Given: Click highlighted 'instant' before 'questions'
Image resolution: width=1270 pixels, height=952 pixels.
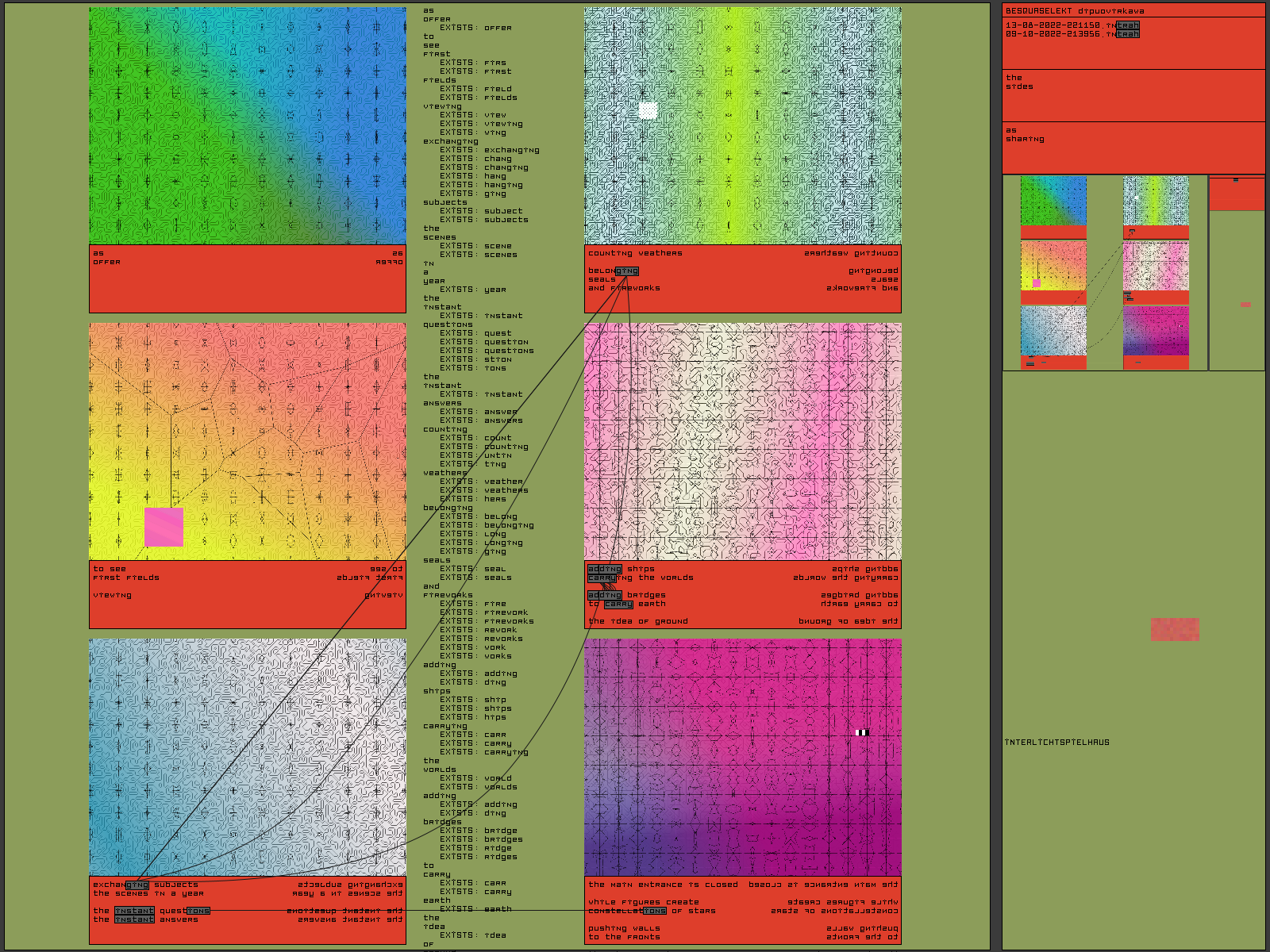Looking at the screenshot, I should click(x=134, y=911).
